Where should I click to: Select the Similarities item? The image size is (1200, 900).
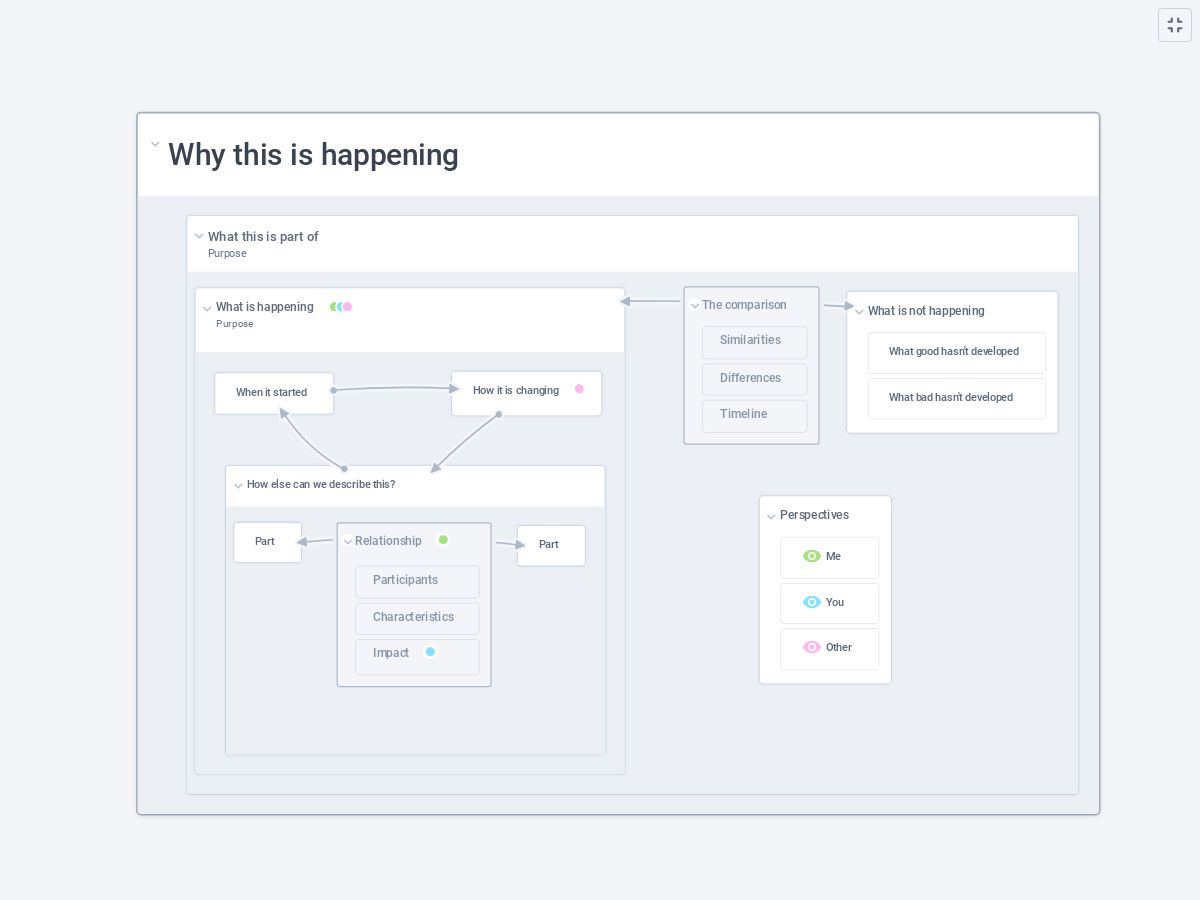click(754, 342)
